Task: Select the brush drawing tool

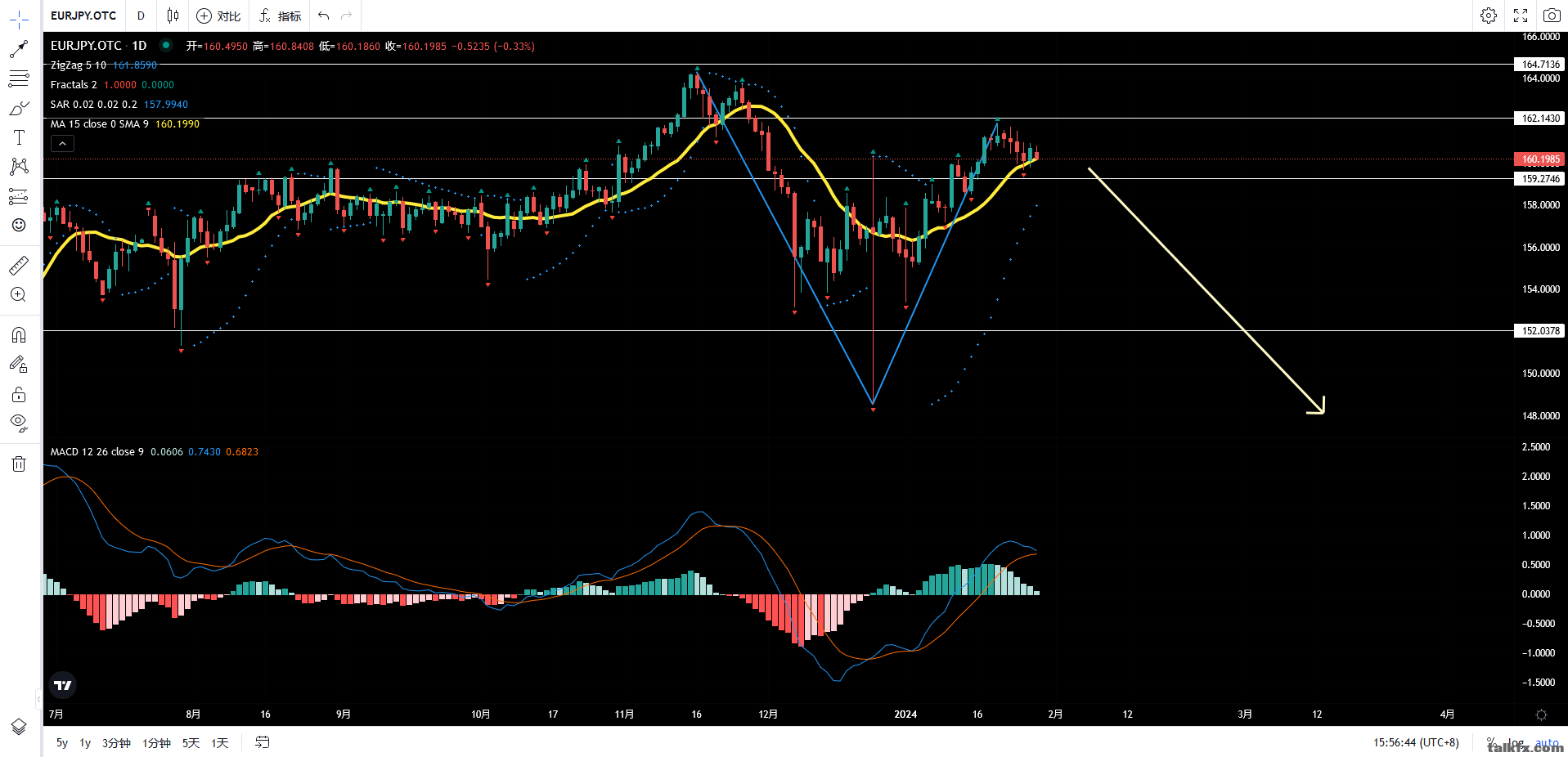Action: coord(19,109)
